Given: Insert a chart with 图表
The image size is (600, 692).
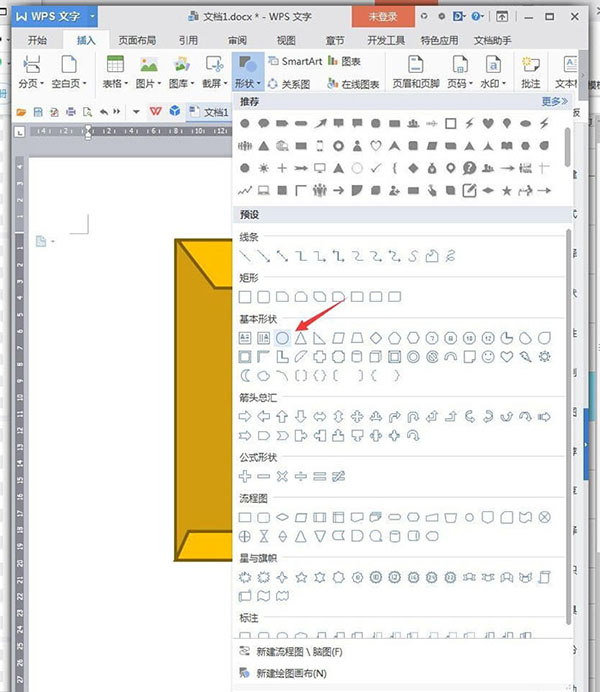Looking at the screenshot, I should click(345, 61).
